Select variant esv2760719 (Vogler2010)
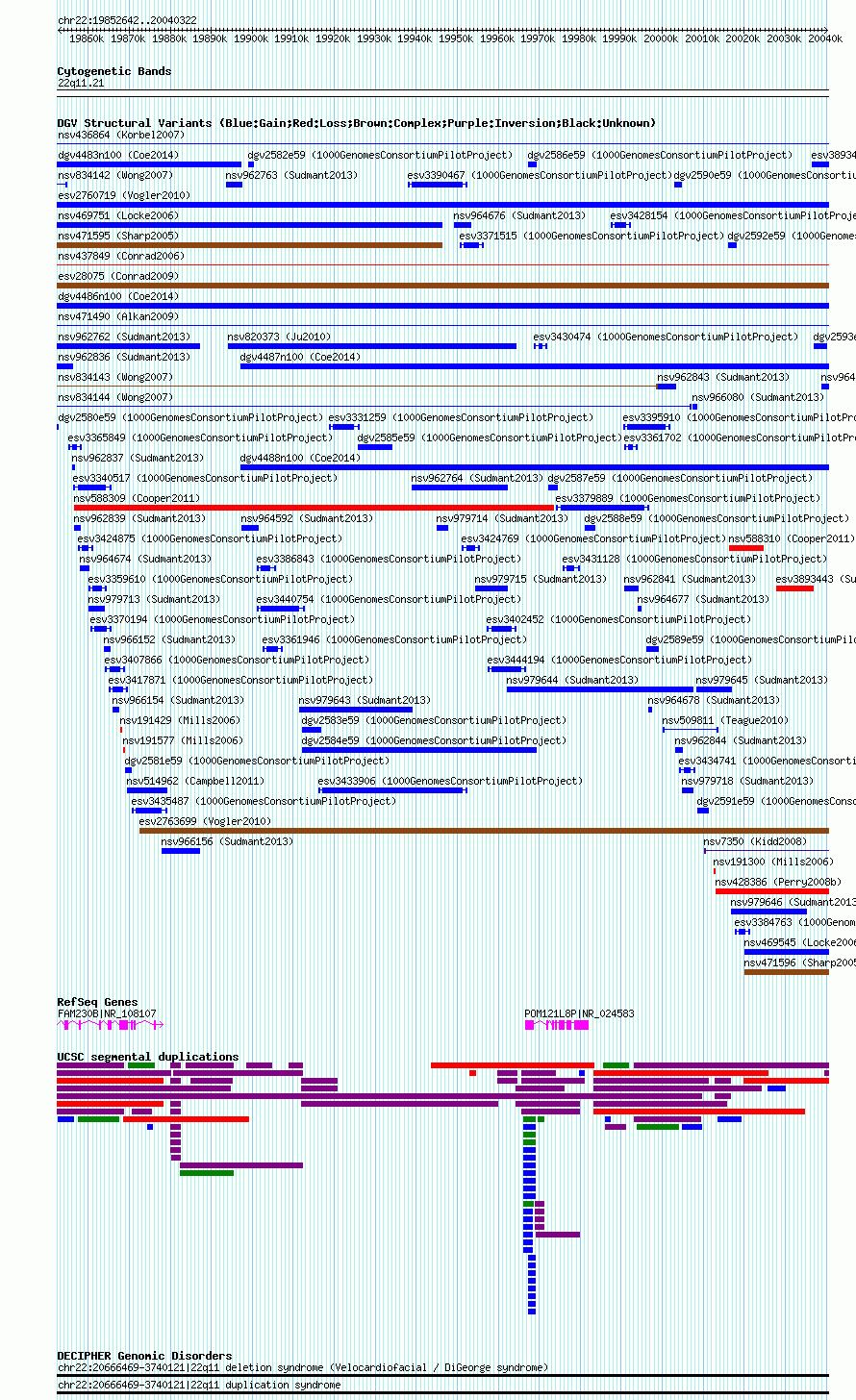The width and height of the screenshot is (856, 1400). tap(442, 205)
